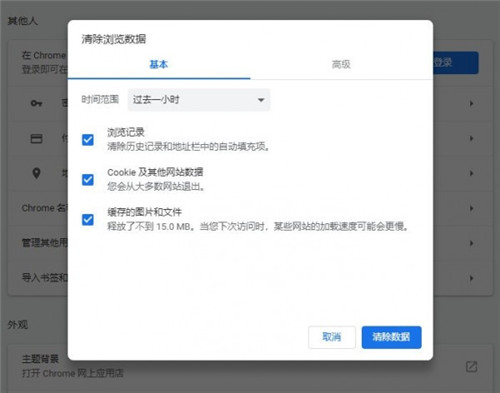Click the 外观 section heading
Image resolution: width=500 pixels, height=393 pixels.
point(18,325)
